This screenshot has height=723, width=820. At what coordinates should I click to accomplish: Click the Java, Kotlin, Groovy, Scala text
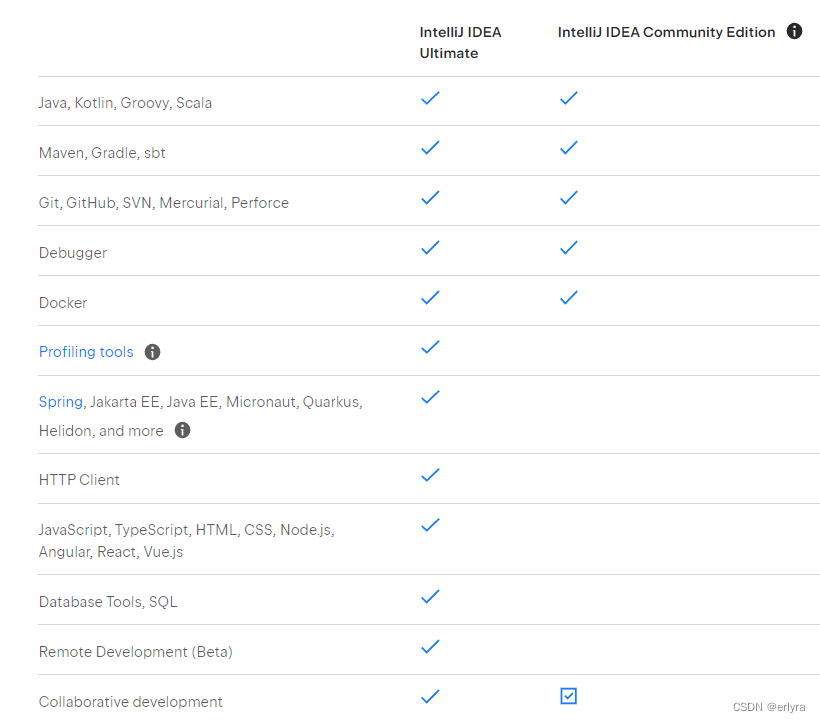125,103
